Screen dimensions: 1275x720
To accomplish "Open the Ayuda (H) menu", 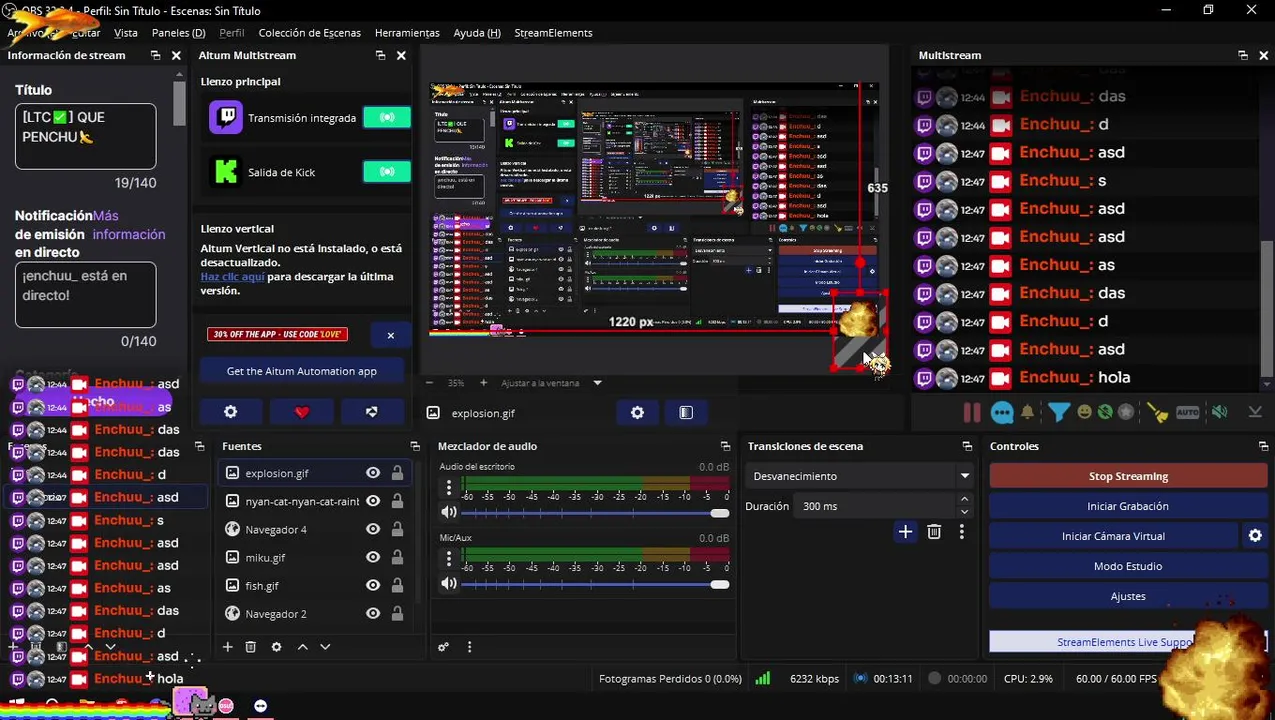I will [477, 33].
